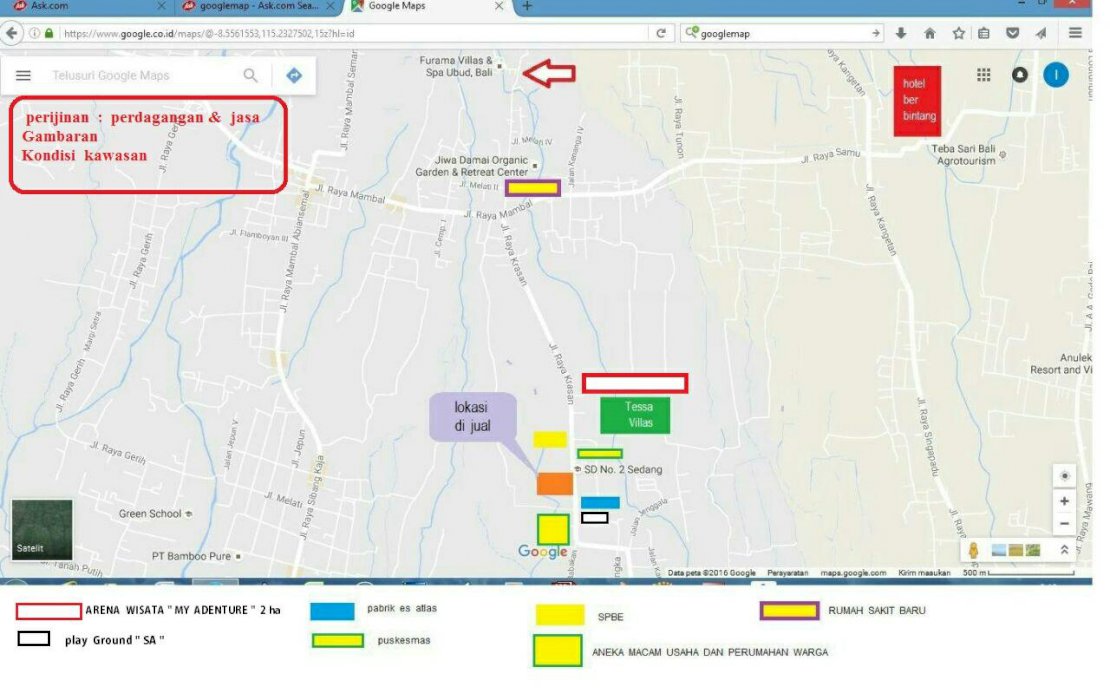Select the Street View pegman
1110x700 pixels.
[x=972, y=550]
